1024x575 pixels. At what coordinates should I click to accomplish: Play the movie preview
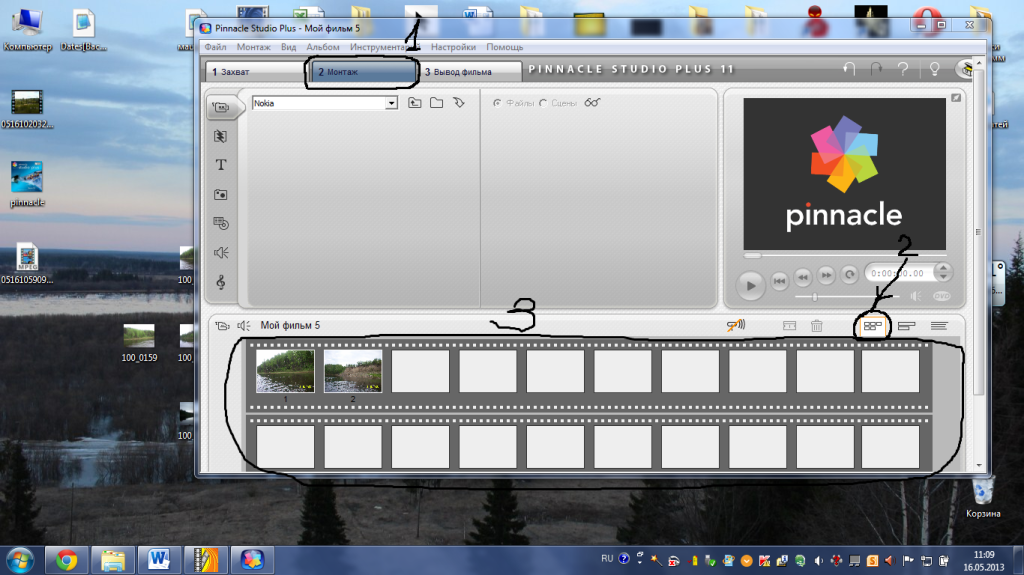coord(750,285)
